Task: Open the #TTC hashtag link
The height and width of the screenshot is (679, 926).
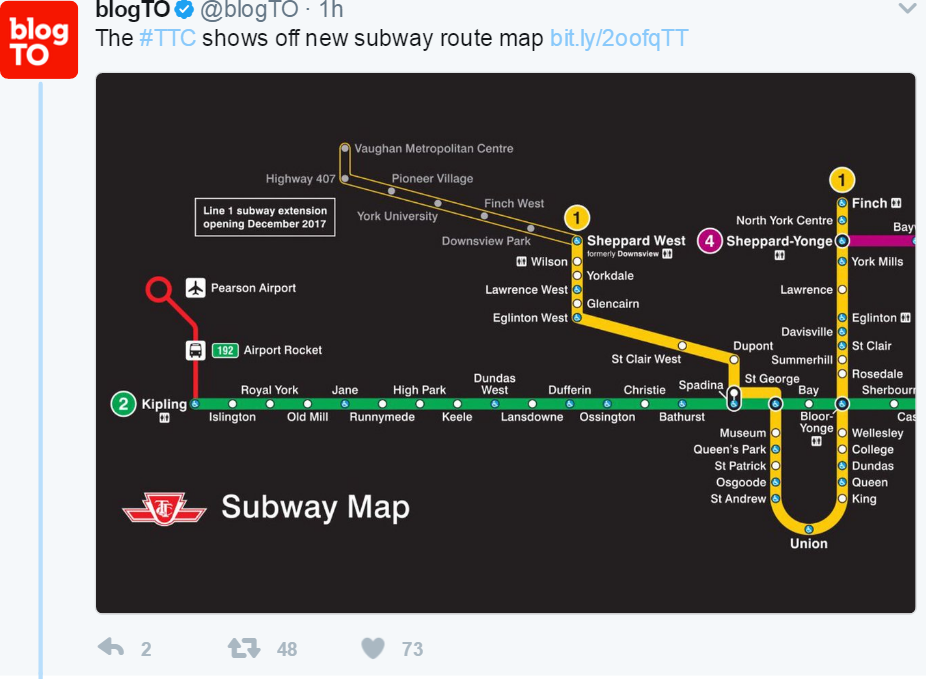Action: 167,39
